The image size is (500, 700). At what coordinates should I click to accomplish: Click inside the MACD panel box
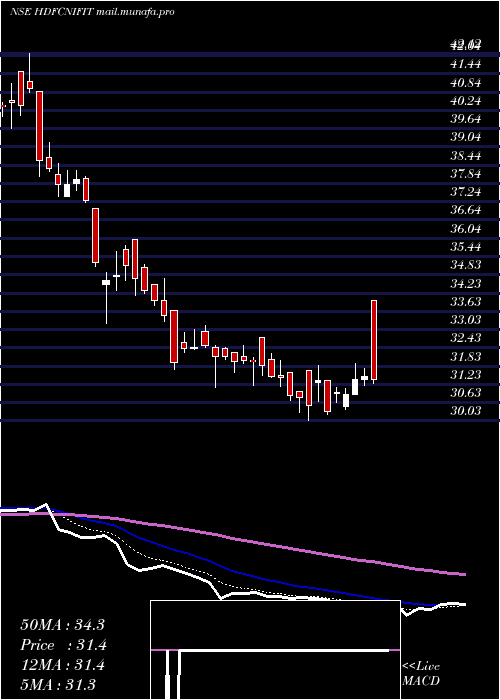[275, 650]
